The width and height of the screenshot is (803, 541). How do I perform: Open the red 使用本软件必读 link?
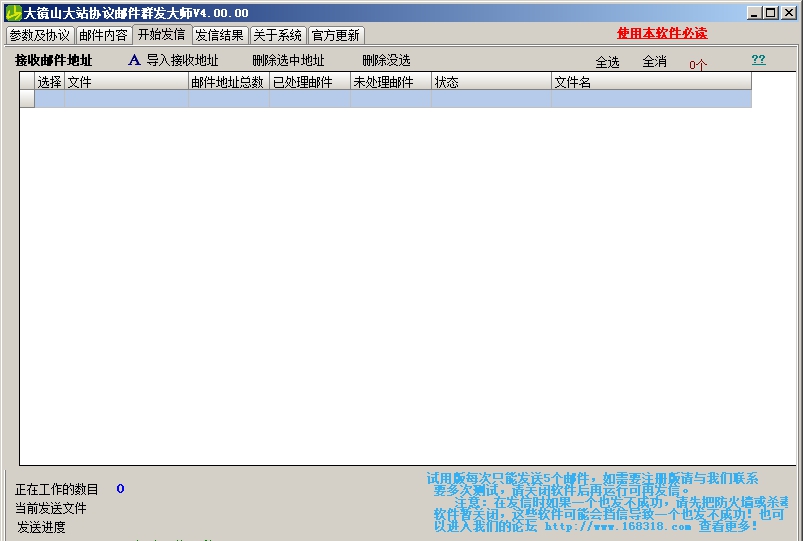tap(661, 33)
